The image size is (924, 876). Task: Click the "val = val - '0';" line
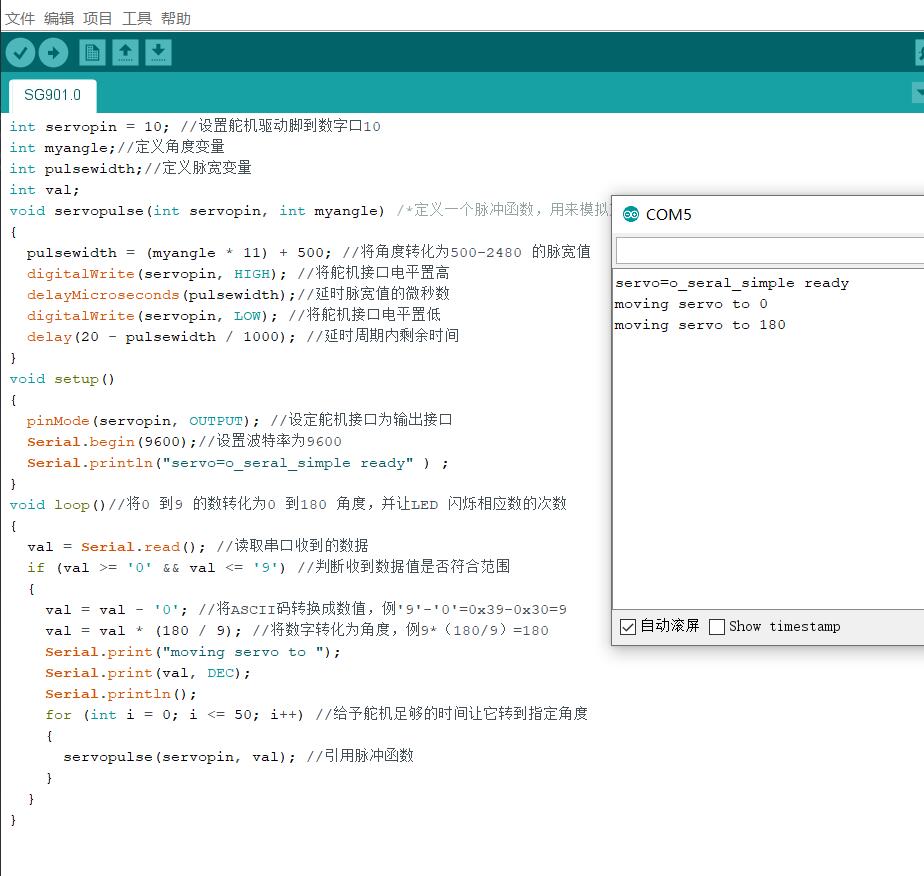click(306, 610)
